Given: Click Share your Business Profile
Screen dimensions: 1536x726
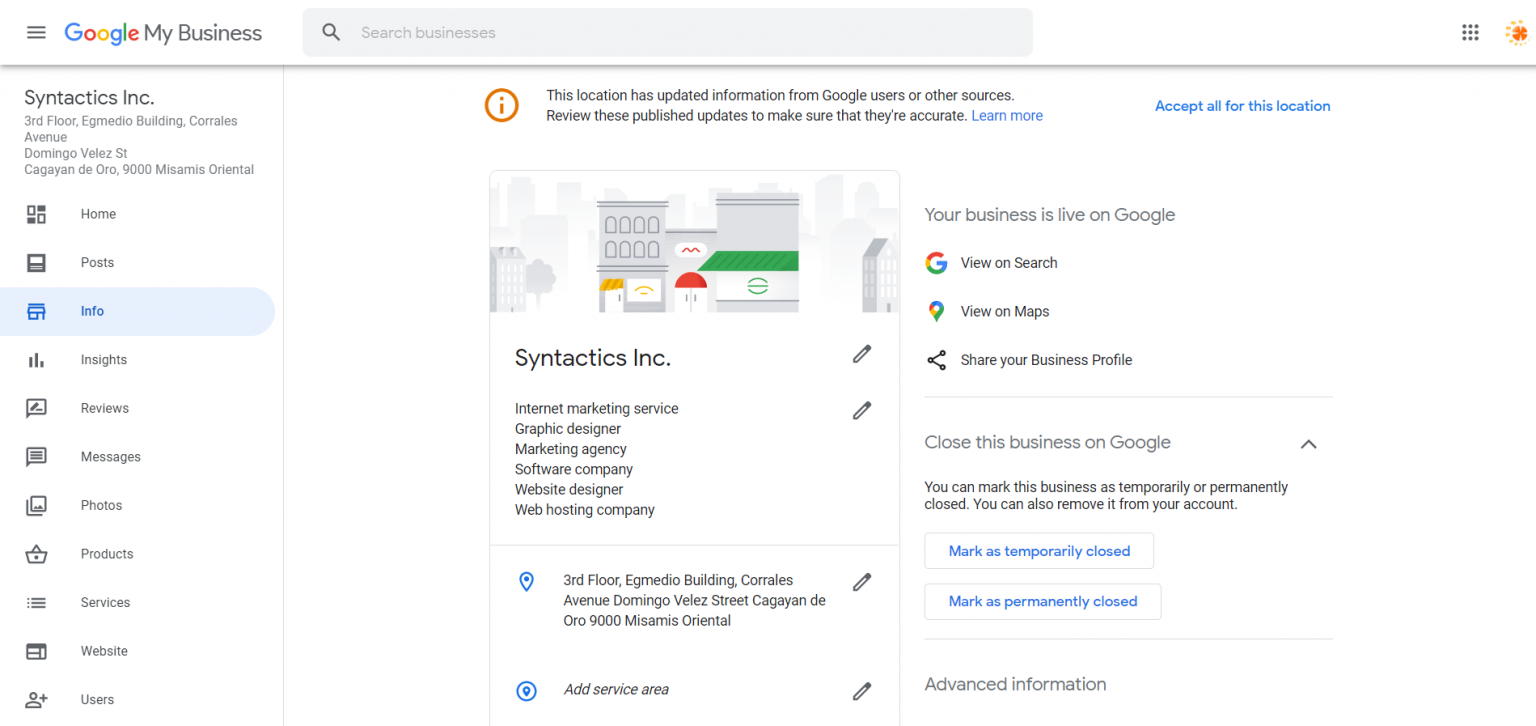Looking at the screenshot, I should click(x=1046, y=360).
